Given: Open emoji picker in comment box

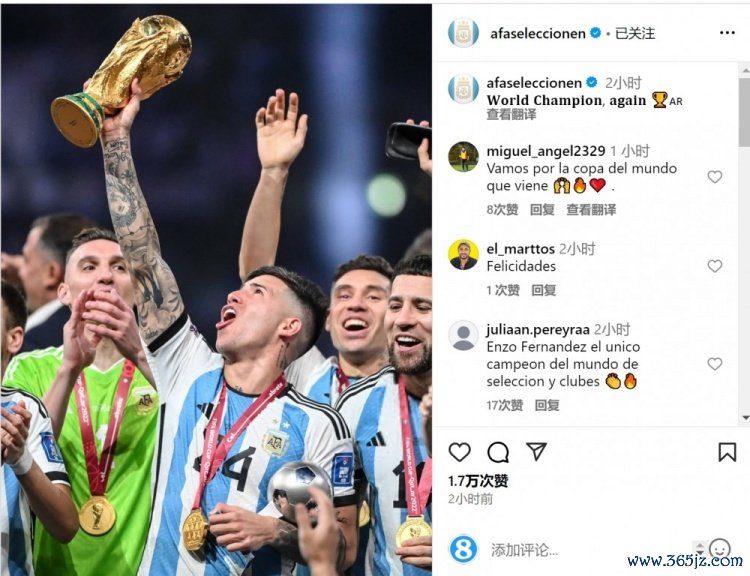Looking at the screenshot, I should pos(720,548).
